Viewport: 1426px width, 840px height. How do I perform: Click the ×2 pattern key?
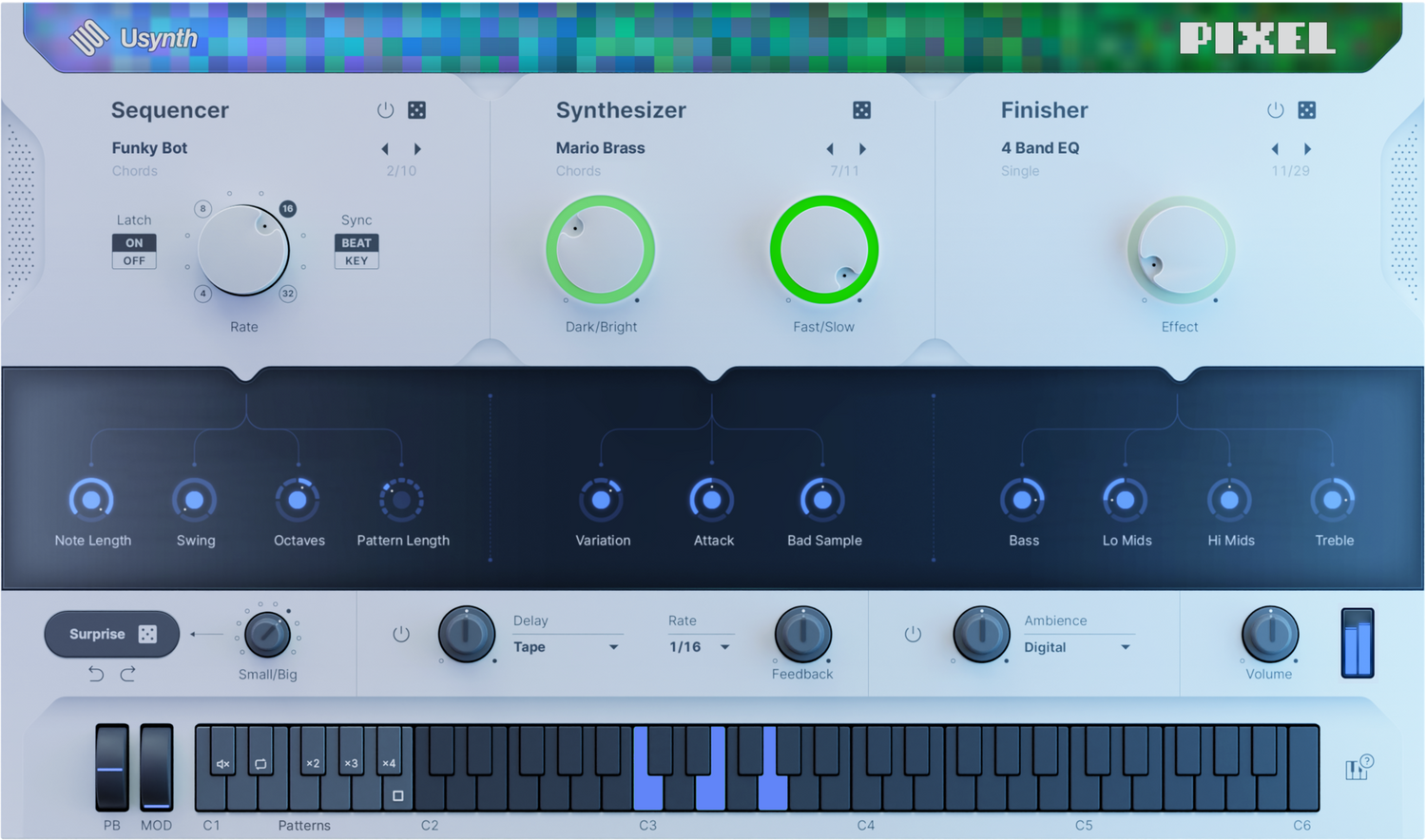pos(313,762)
